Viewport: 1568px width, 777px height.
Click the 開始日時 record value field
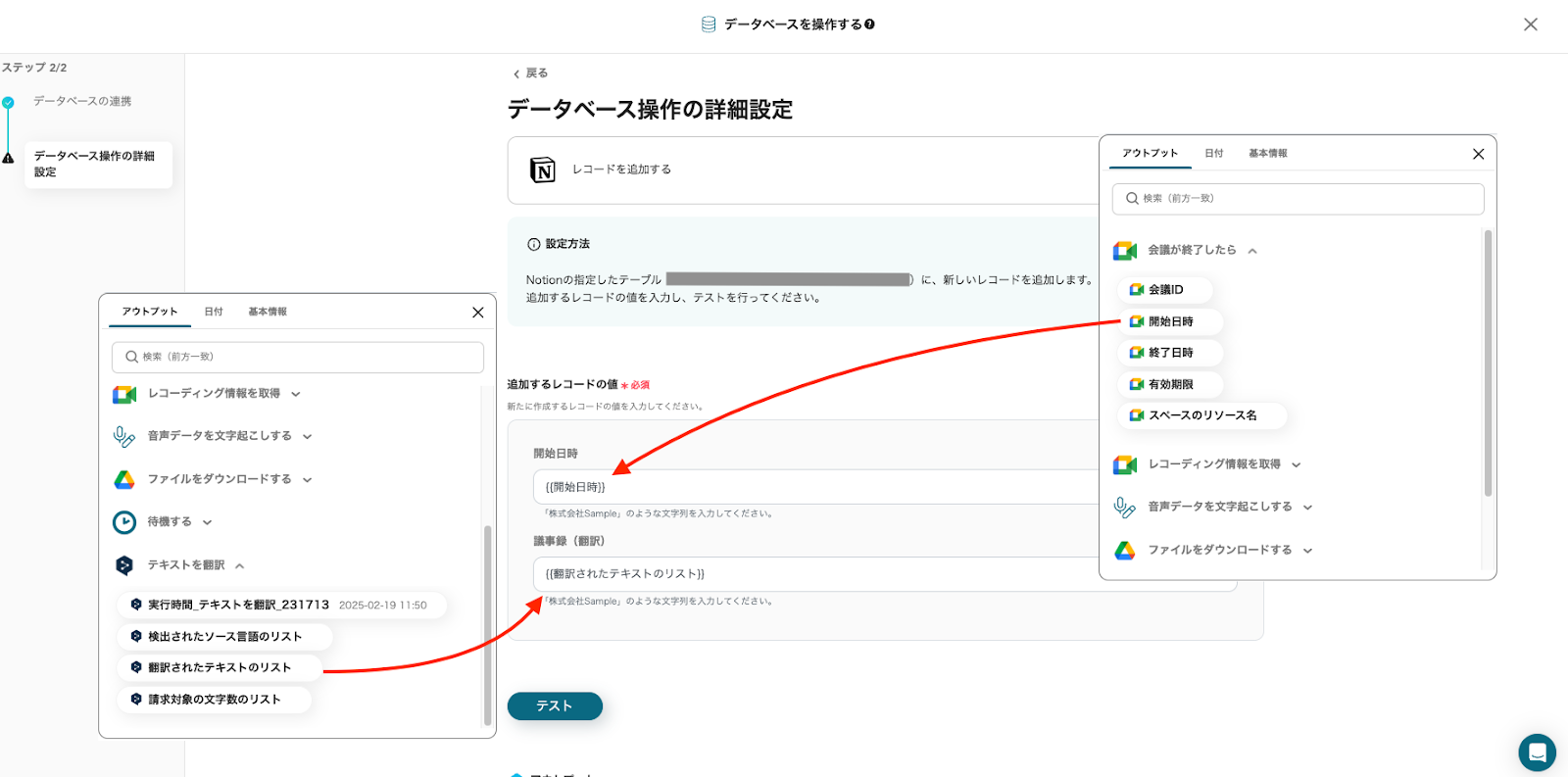813,487
